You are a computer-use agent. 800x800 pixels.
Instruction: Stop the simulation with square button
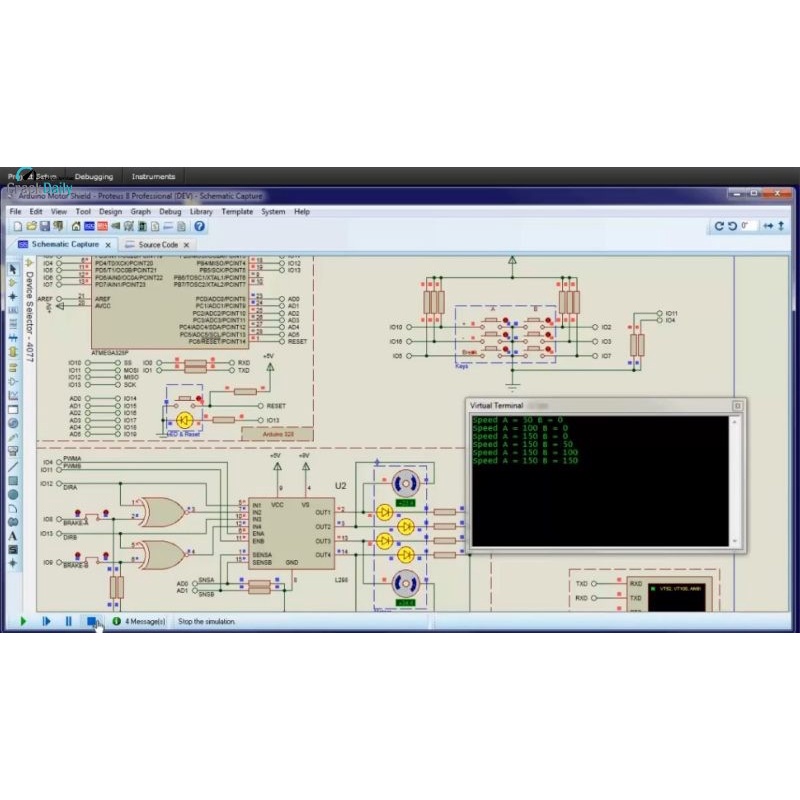point(91,621)
